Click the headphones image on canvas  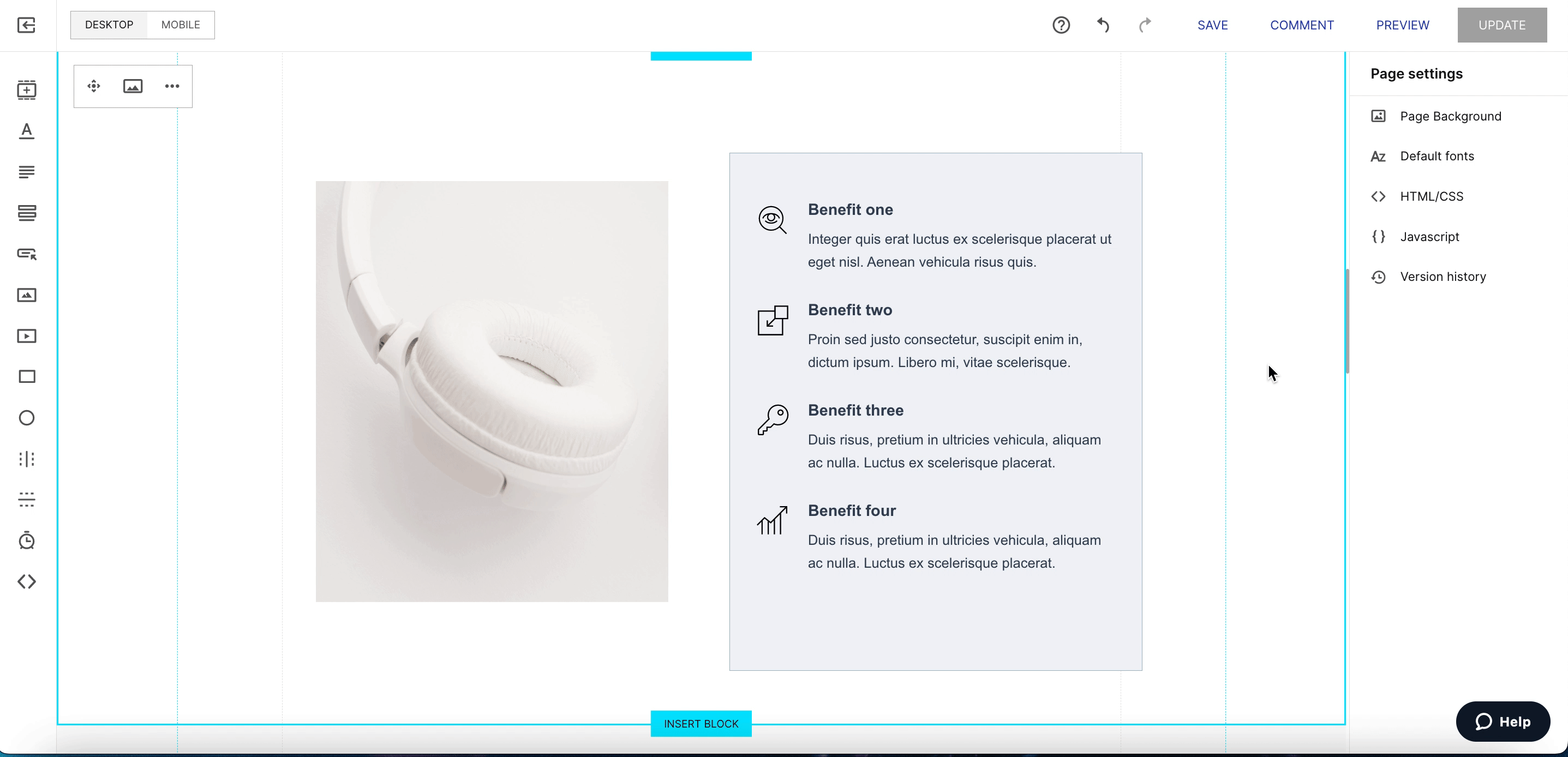pyautogui.click(x=492, y=391)
